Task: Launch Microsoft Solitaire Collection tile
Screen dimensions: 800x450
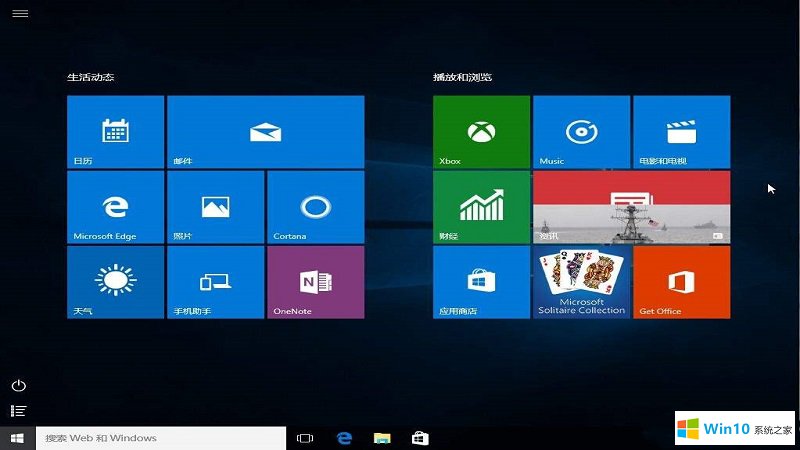Action: [x=582, y=282]
